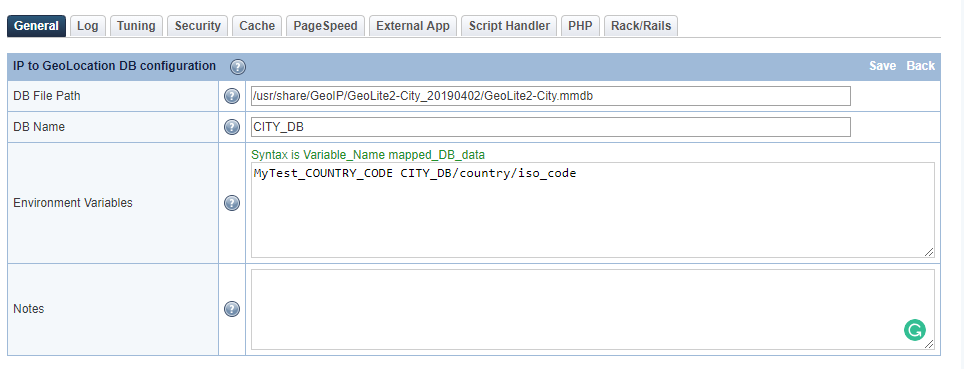
Task: Click the Back link
Action: pyautogui.click(x=921, y=66)
